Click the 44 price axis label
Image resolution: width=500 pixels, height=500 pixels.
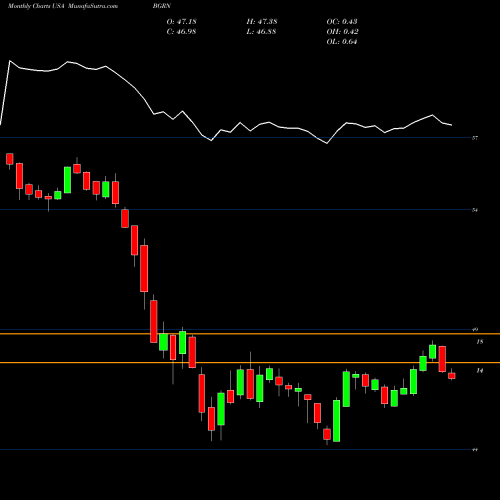pos(475,450)
